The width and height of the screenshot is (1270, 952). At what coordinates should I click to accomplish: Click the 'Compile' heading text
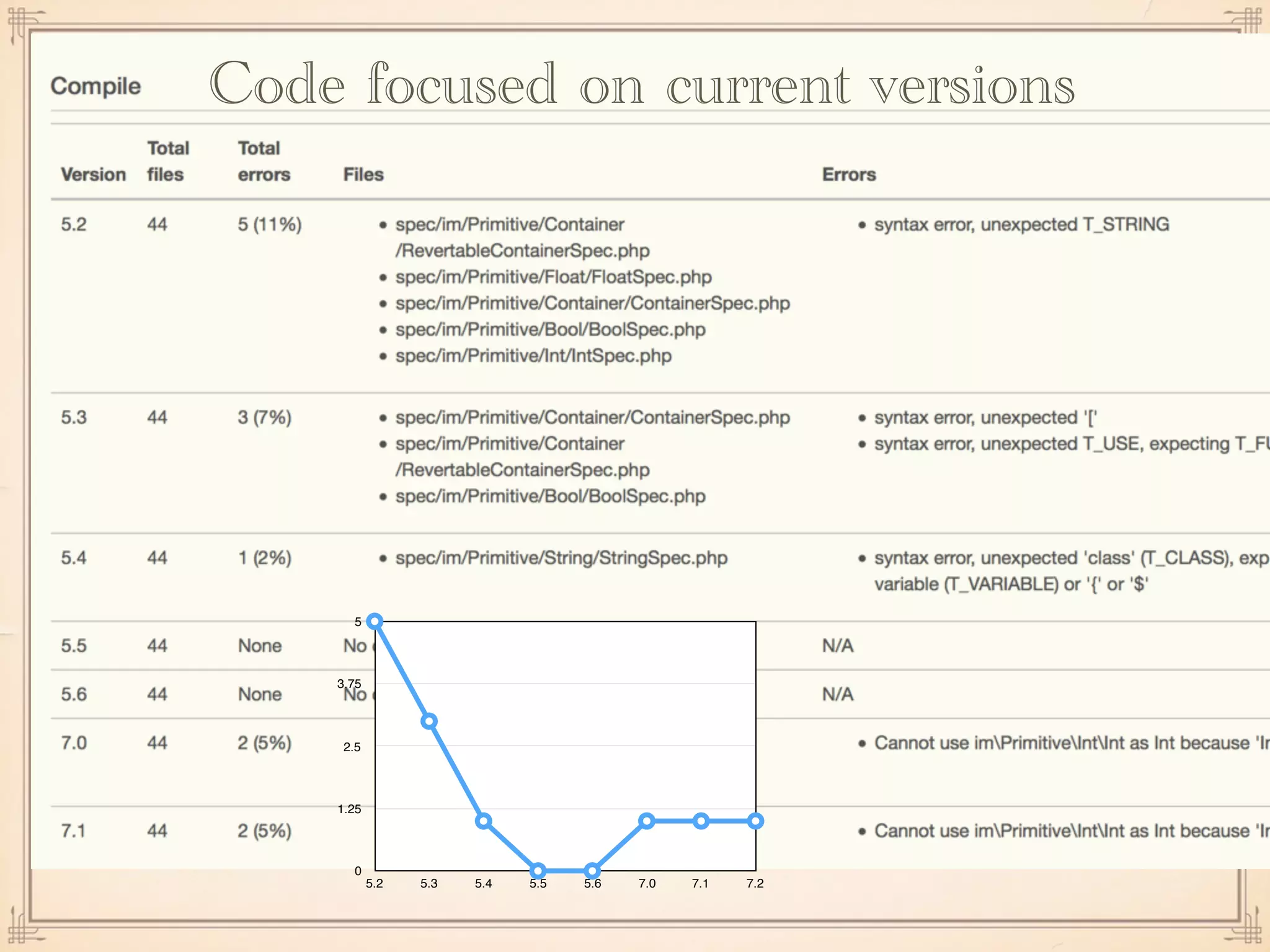click(x=95, y=86)
